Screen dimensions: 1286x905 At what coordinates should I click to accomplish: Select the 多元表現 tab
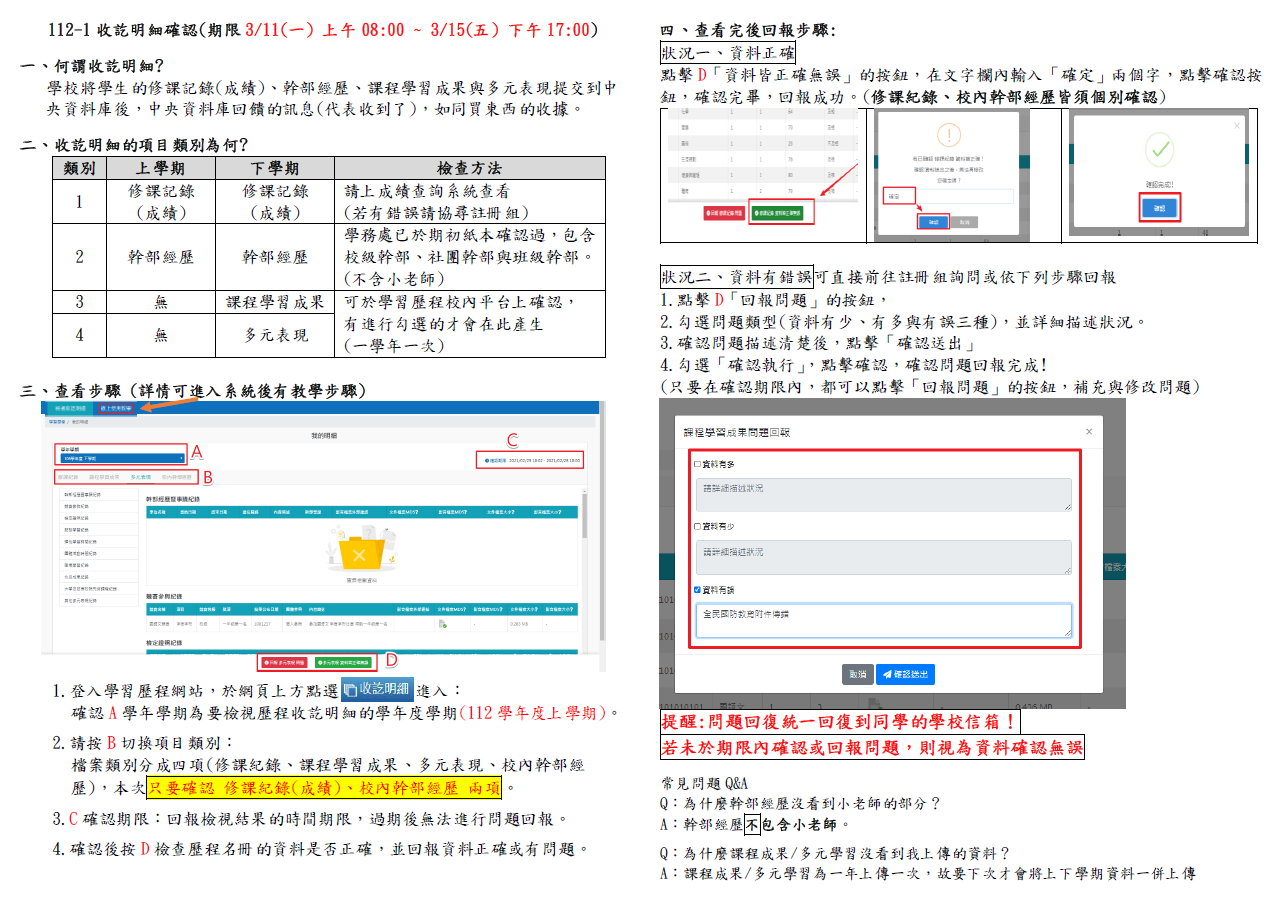[x=139, y=477]
